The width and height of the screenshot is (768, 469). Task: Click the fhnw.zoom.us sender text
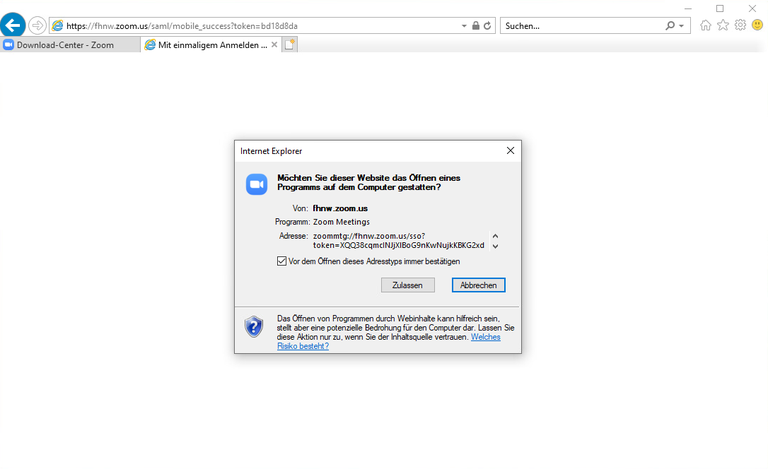(340, 208)
